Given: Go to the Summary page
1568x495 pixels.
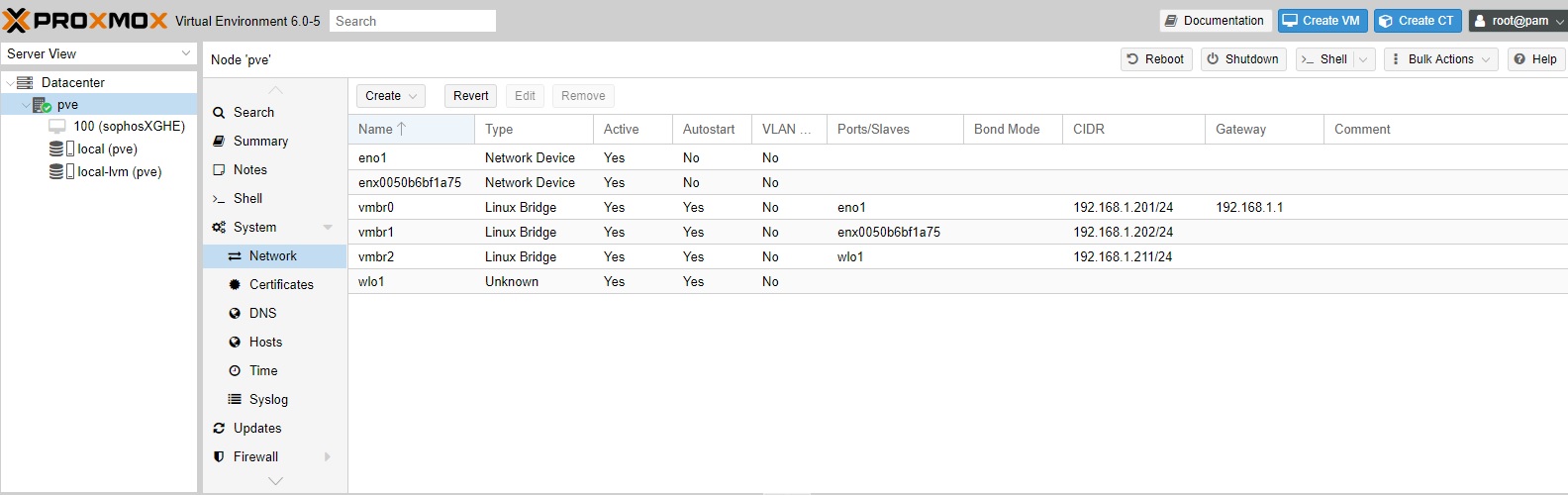Looking at the screenshot, I should [260, 142].
